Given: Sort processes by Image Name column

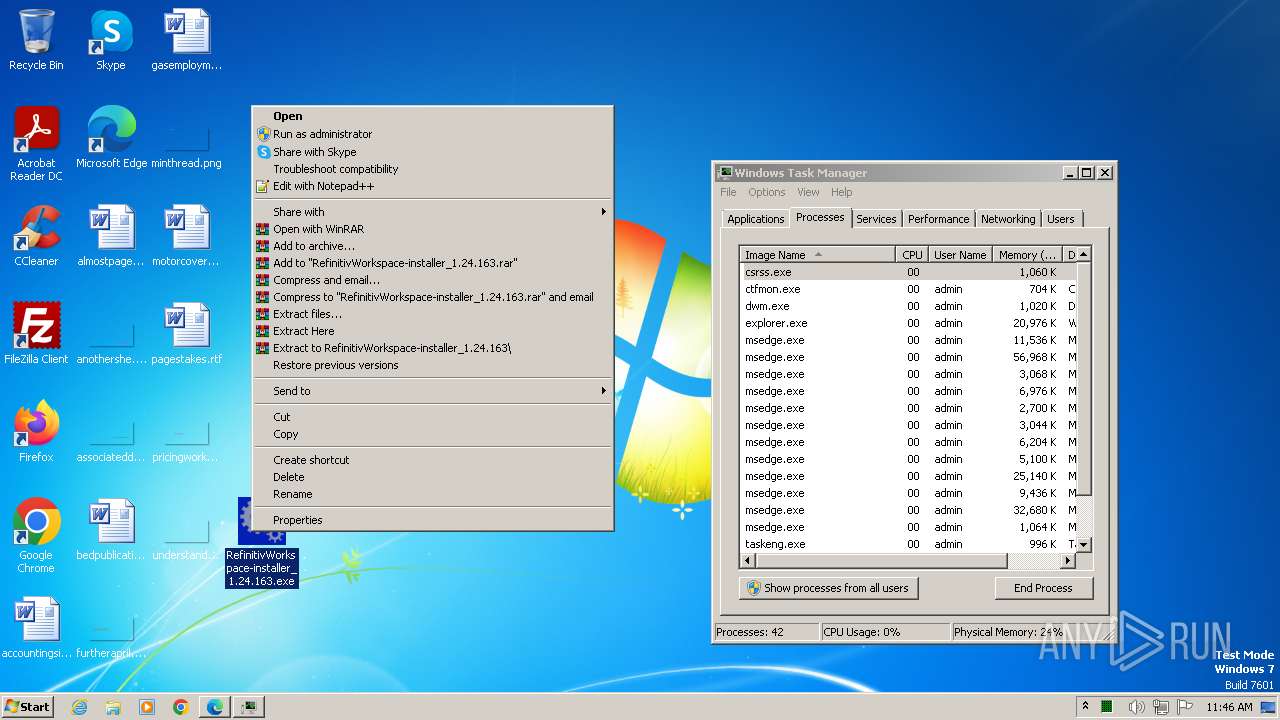Looking at the screenshot, I should coord(817,255).
